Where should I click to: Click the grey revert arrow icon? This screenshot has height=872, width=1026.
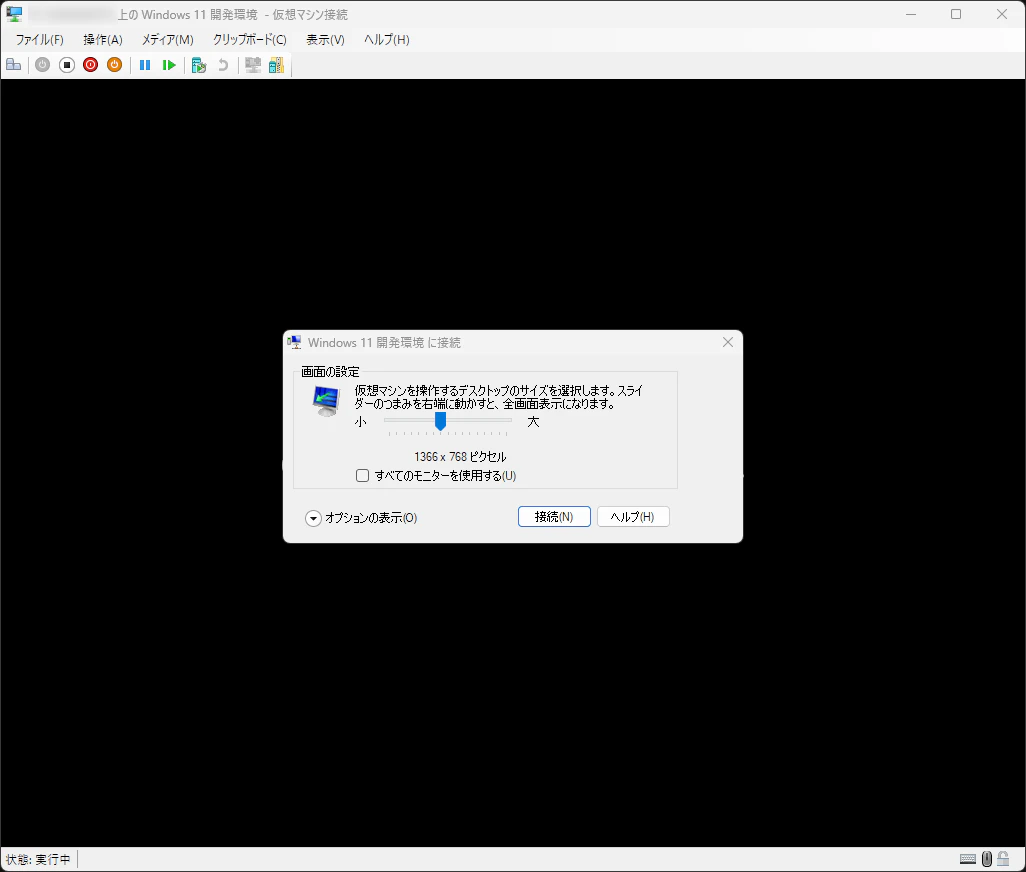(x=223, y=65)
